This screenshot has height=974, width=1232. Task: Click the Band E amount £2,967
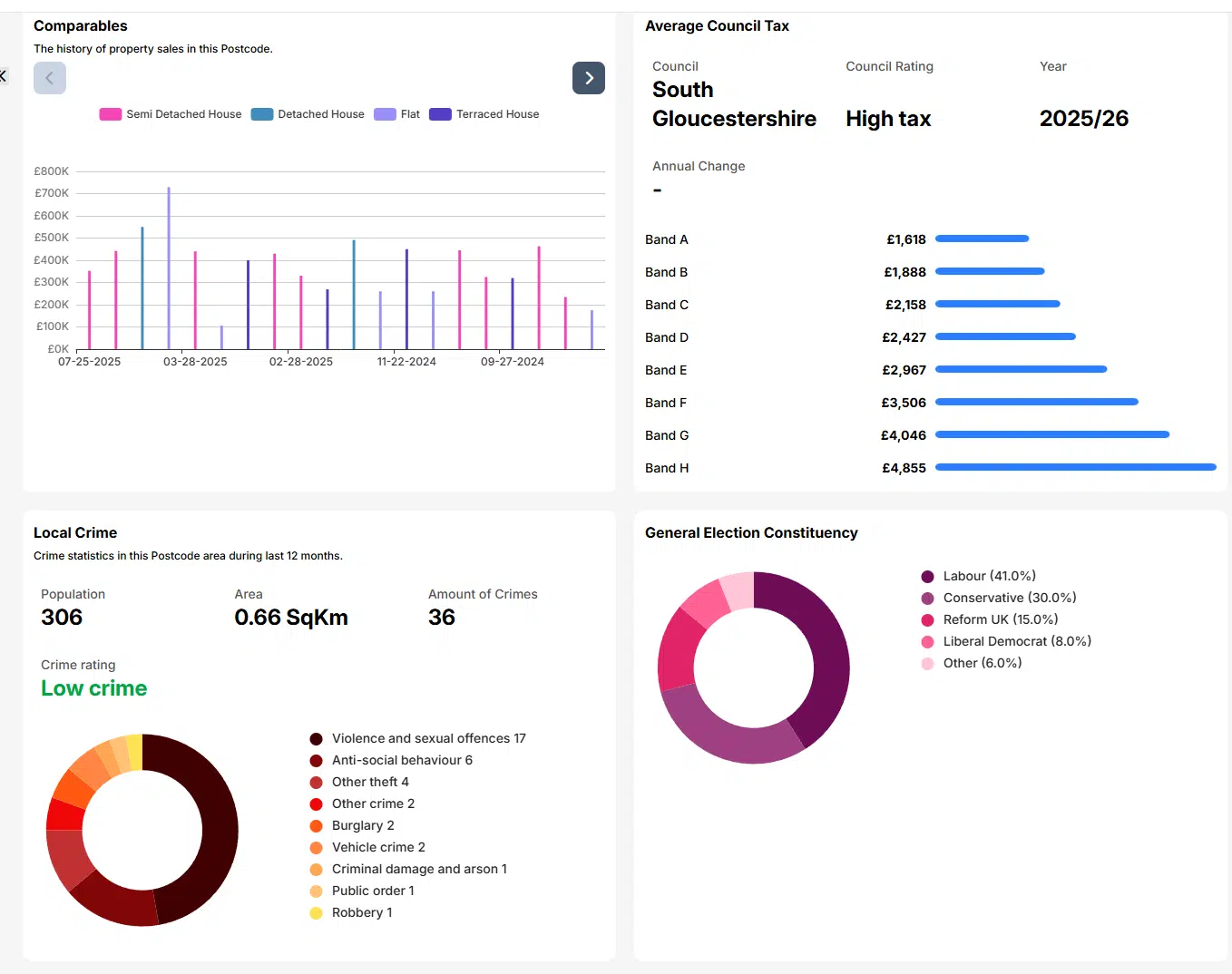tap(904, 370)
